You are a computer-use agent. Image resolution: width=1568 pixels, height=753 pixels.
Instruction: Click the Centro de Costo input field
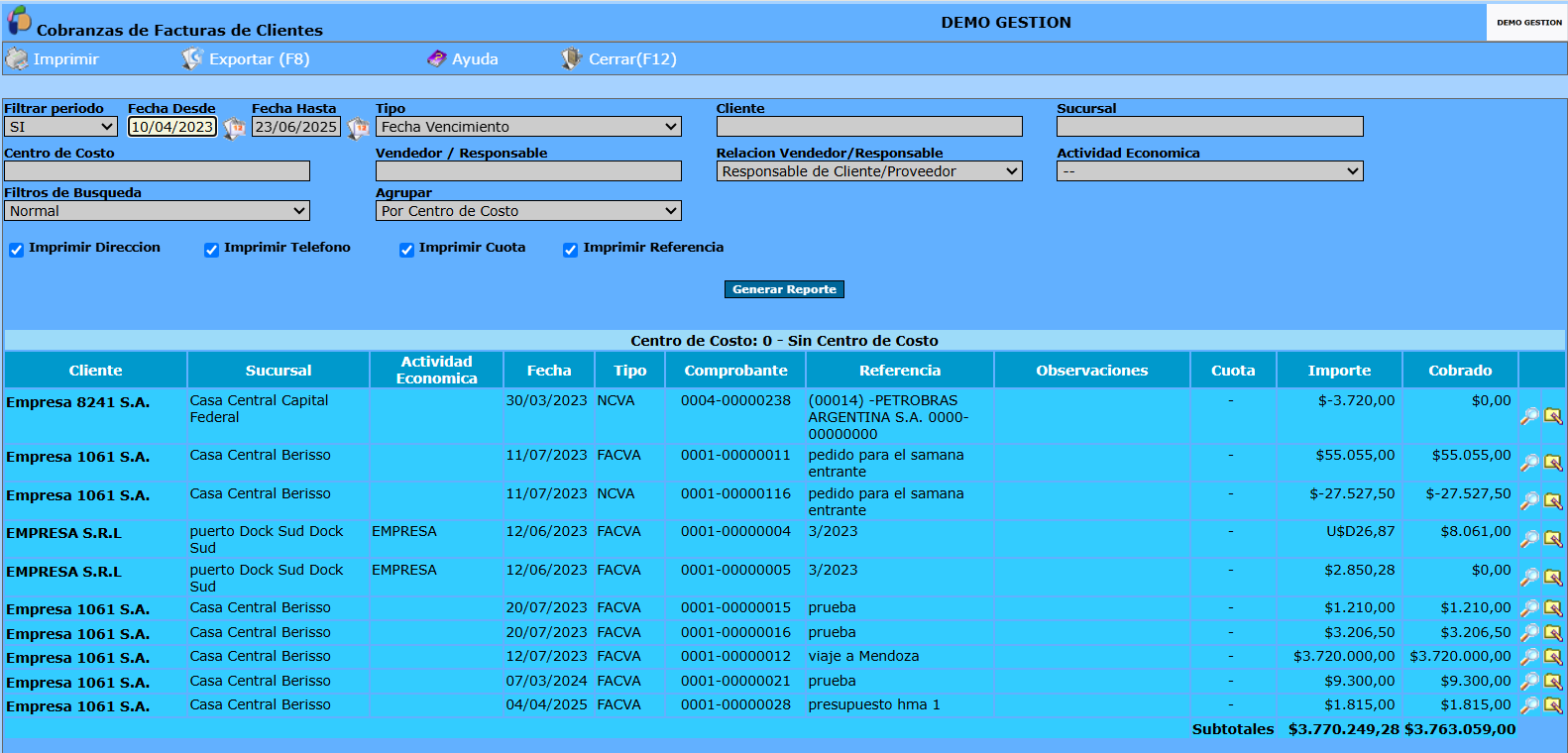click(x=157, y=171)
